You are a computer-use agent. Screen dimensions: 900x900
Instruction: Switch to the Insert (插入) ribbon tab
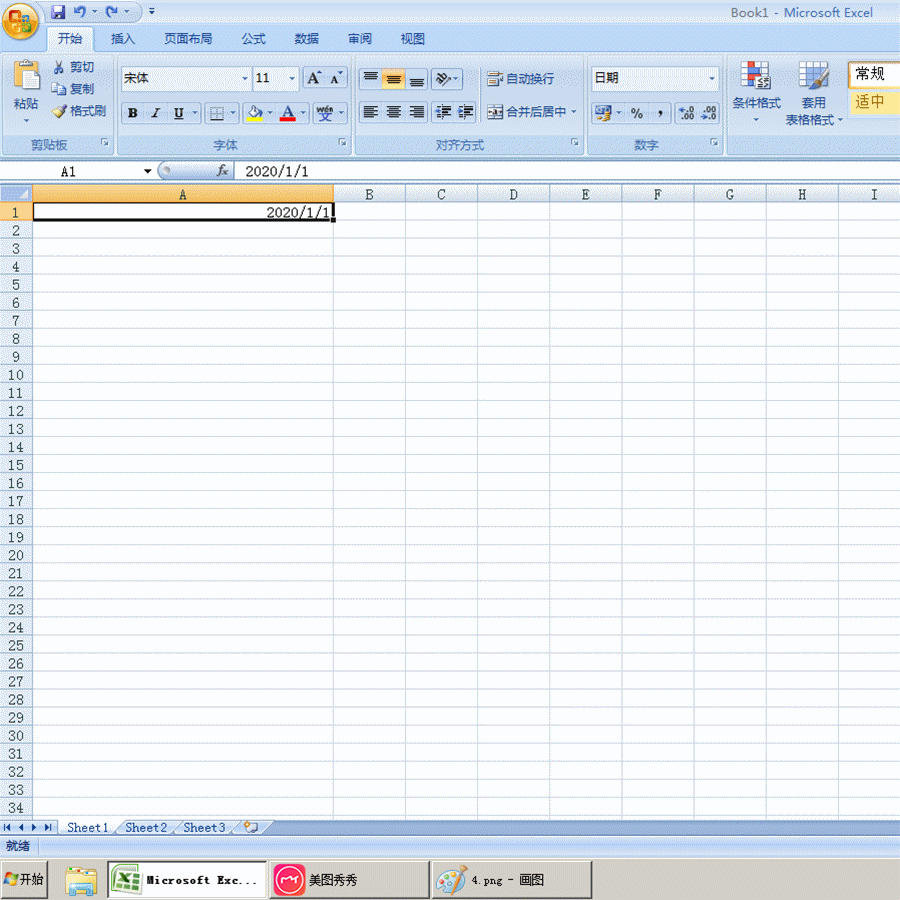pyautogui.click(x=123, y=39)
